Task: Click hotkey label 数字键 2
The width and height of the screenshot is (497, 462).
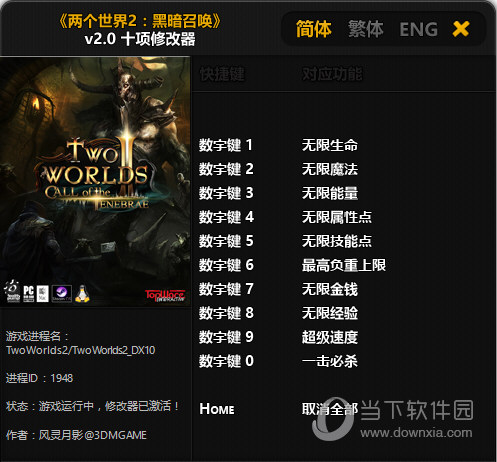Action: [x=226, y=169]
